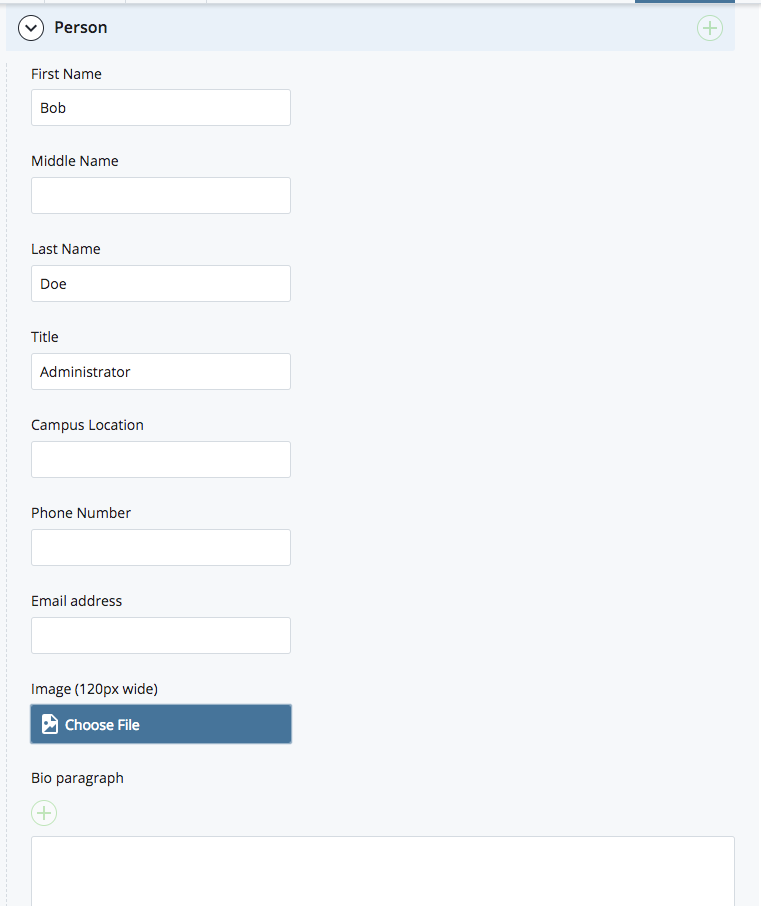Focus the First Name field containing Bob
Screen dimensions: 761x906
[160, 108]
